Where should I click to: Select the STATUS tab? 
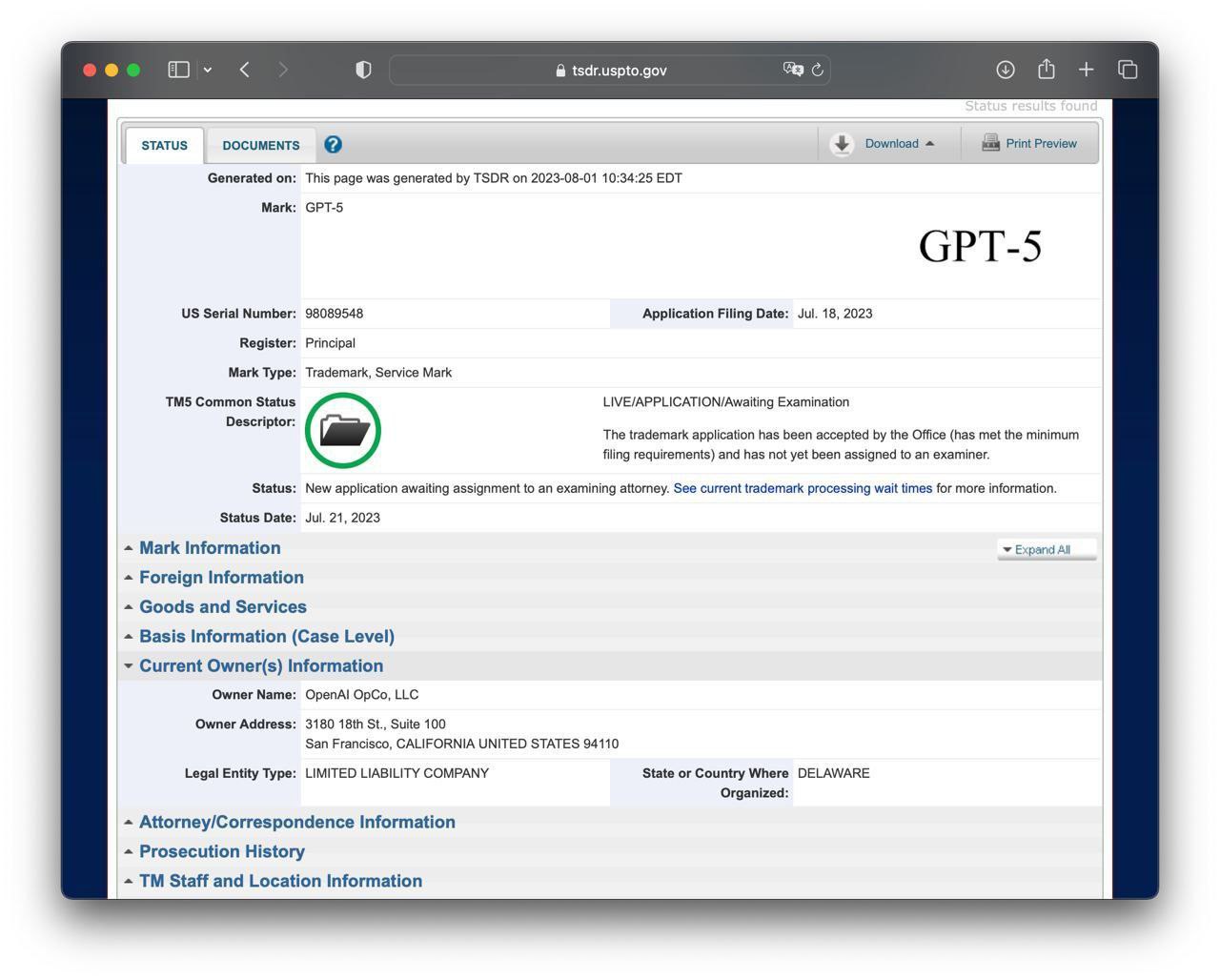pos(164,146)
